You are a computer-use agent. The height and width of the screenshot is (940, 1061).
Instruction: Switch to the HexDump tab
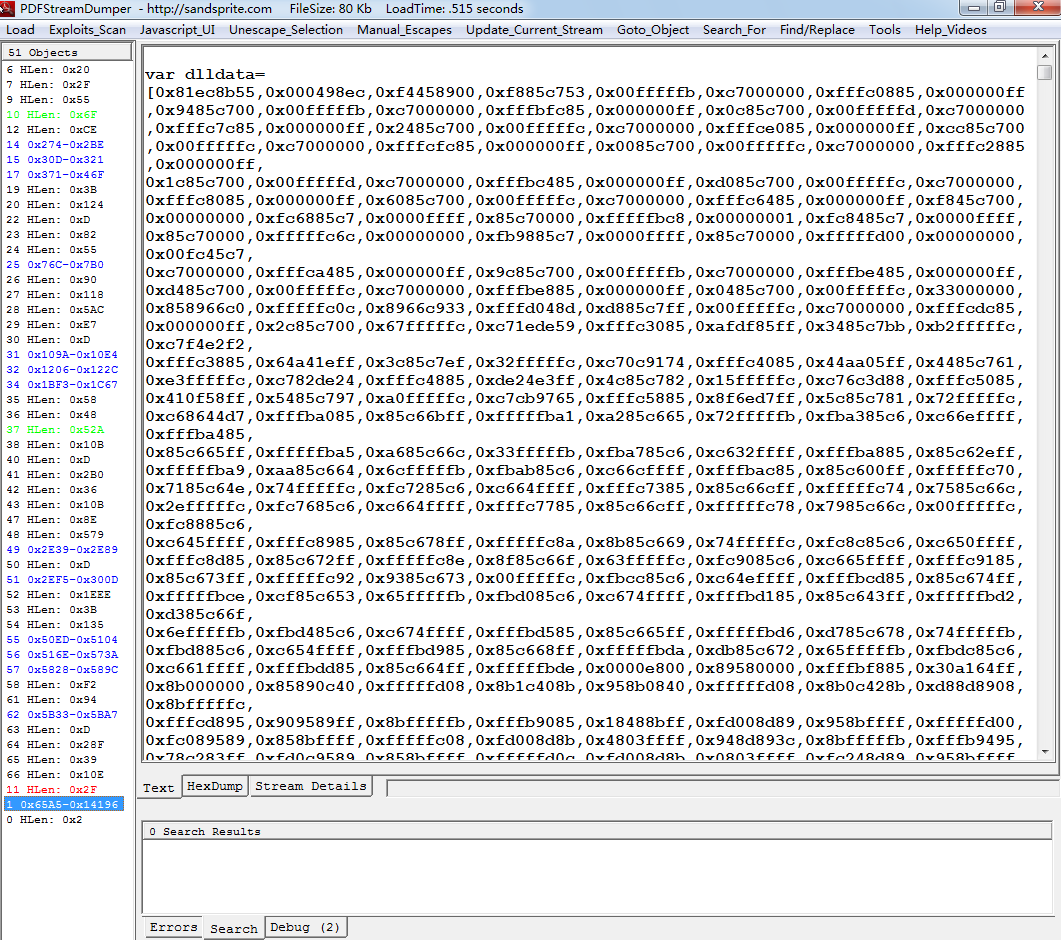coord(215,786)
